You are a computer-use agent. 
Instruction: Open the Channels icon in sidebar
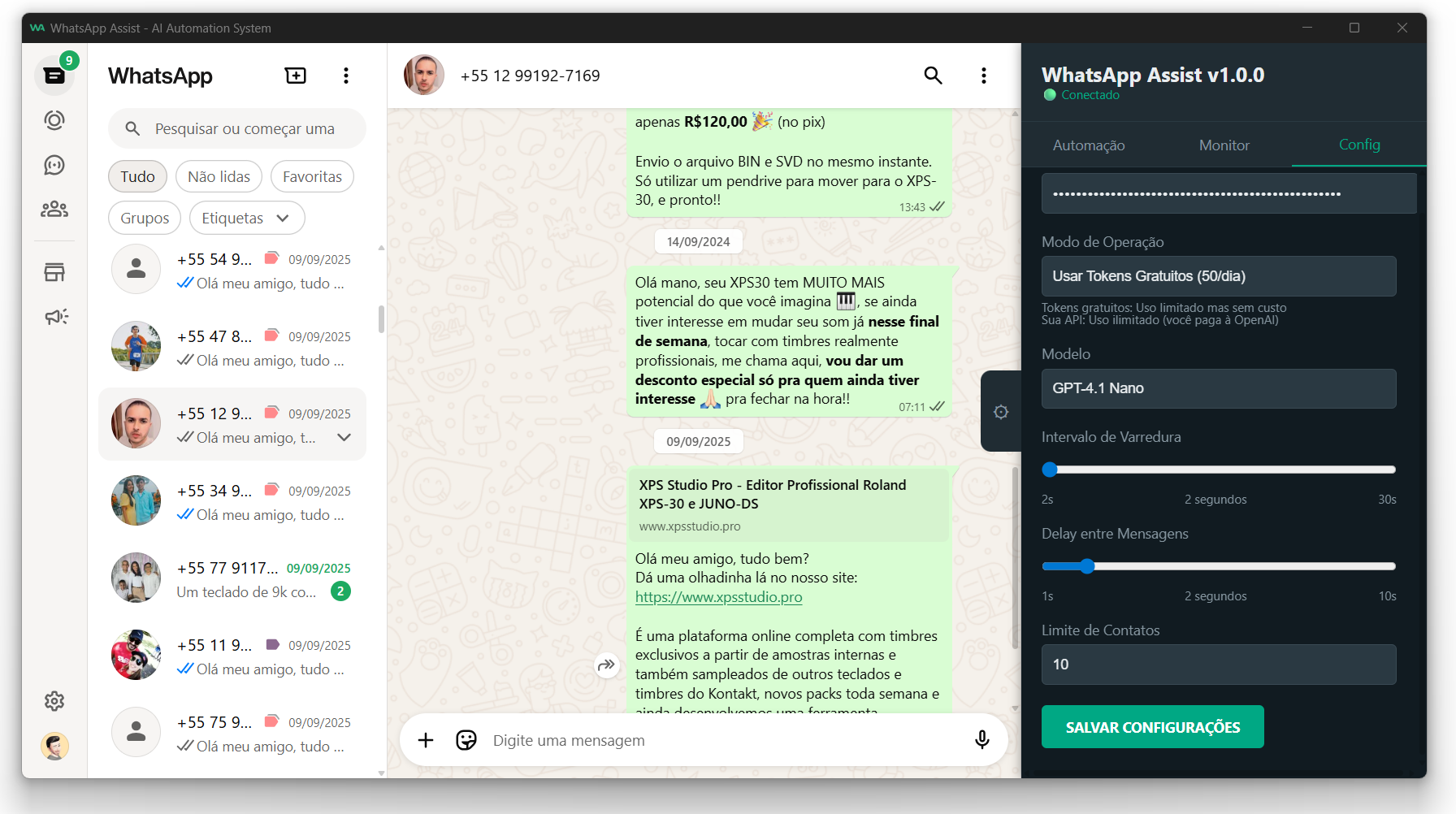[x=54, y=165]
